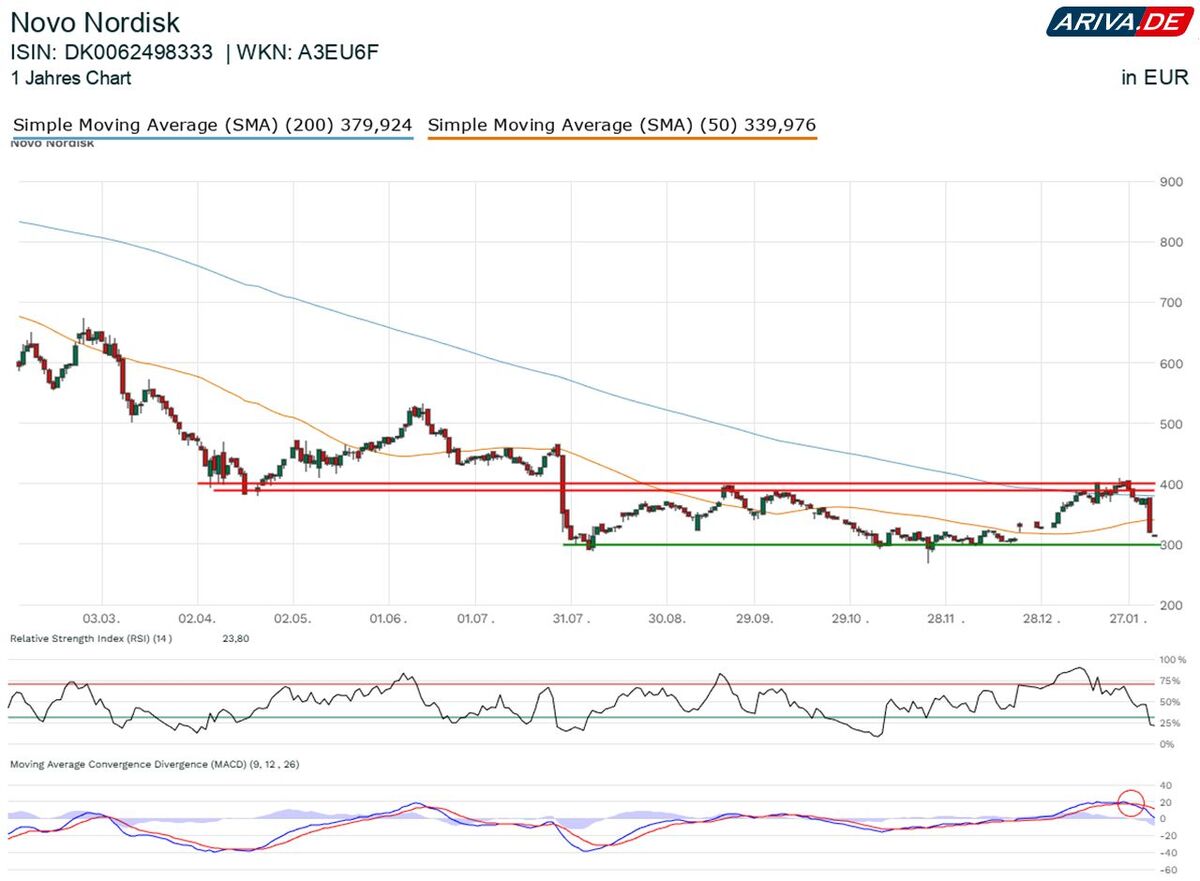The height and width of the screenshot is (881, 1200).
Task: Click the 30.08. date axis label
Action: [x=666, y=620]
